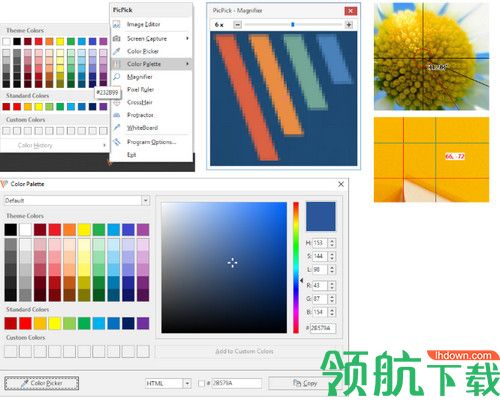
Task: Click first empty custom color box in popup
Action: (6, 131)
